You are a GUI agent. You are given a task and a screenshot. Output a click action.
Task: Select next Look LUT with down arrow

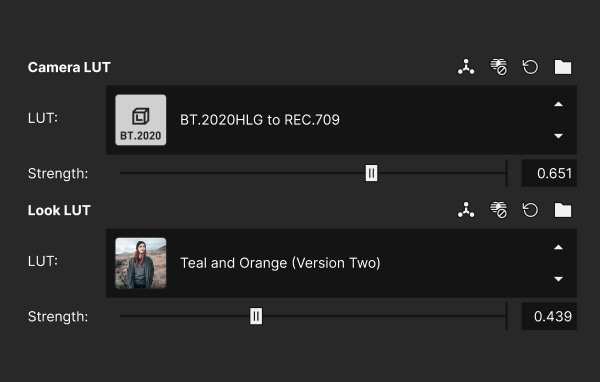[558, 279]
